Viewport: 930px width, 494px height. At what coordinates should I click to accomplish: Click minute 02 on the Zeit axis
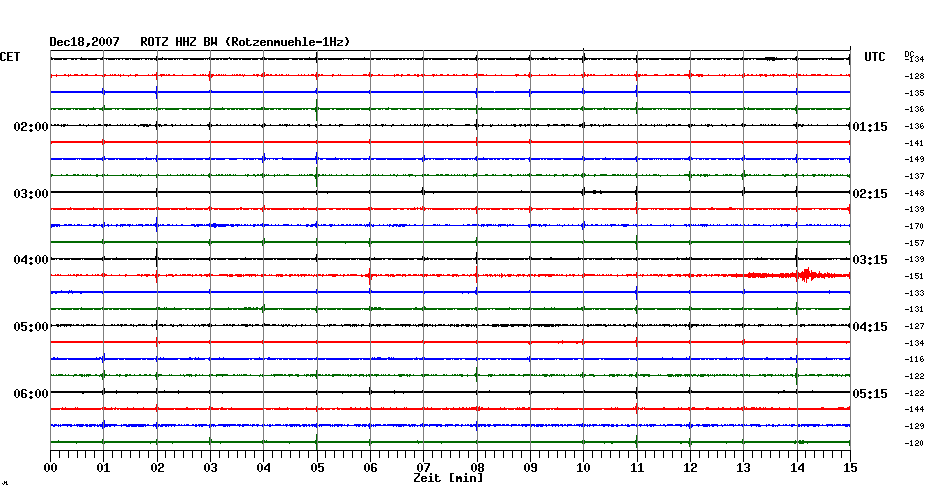coord(157,467)
